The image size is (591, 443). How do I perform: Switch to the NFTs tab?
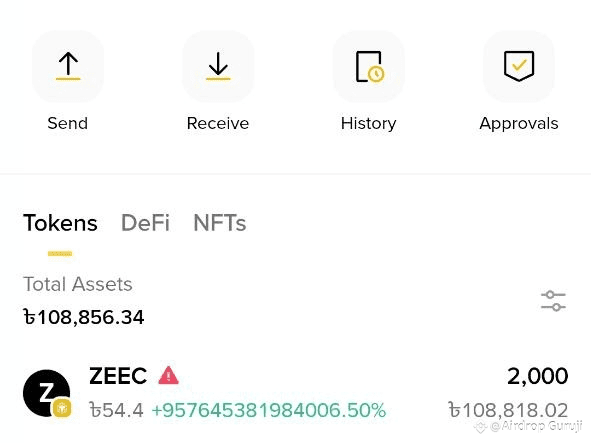click(x=220, y=222)
